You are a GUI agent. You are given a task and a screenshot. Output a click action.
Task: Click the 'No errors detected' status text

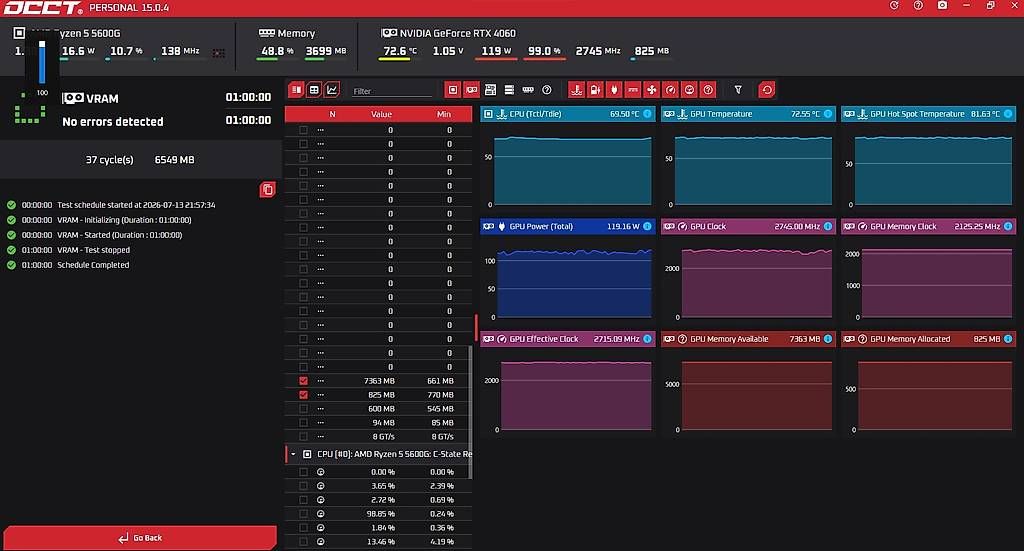113,121
